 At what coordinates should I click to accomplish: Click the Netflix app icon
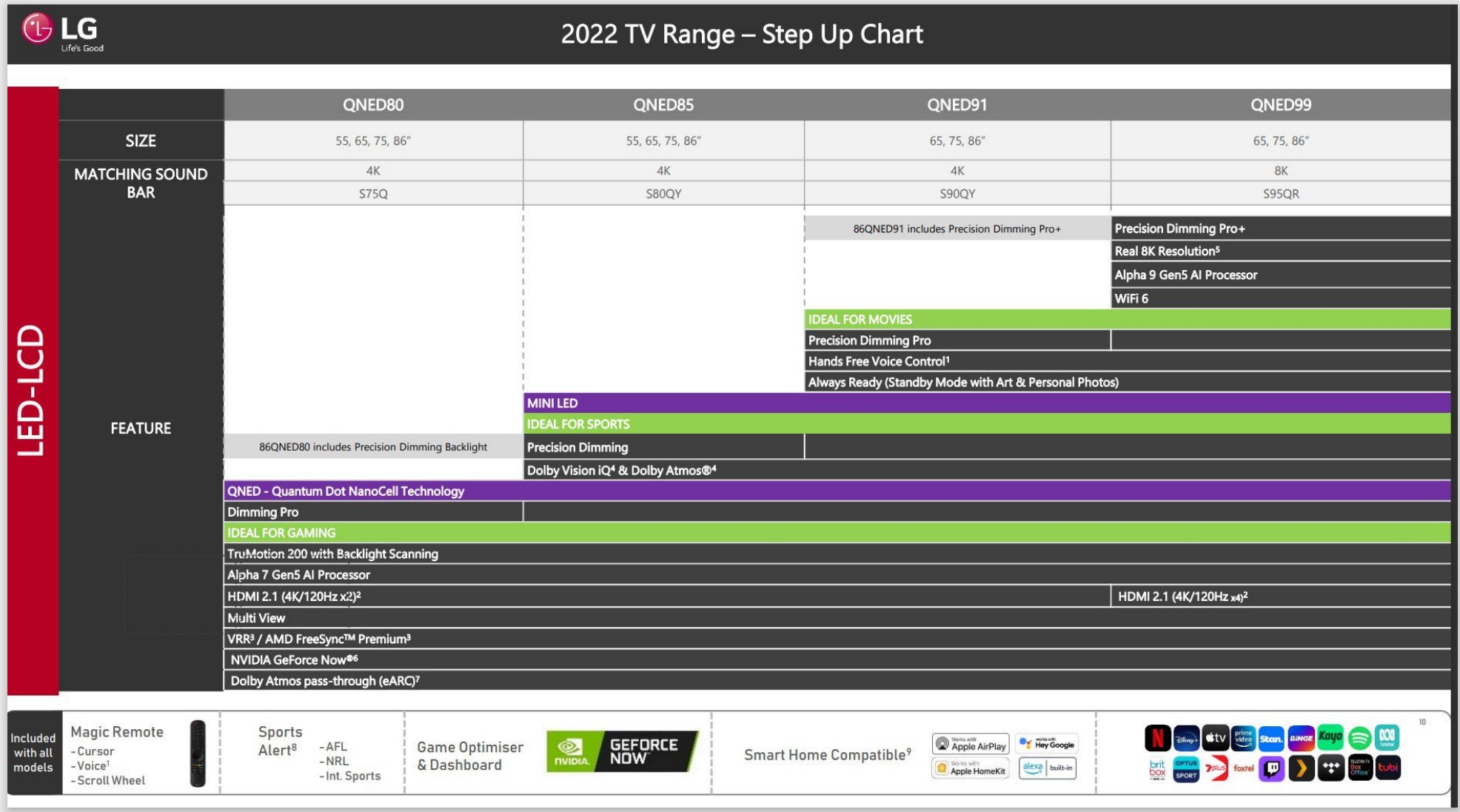[1157, 738]
